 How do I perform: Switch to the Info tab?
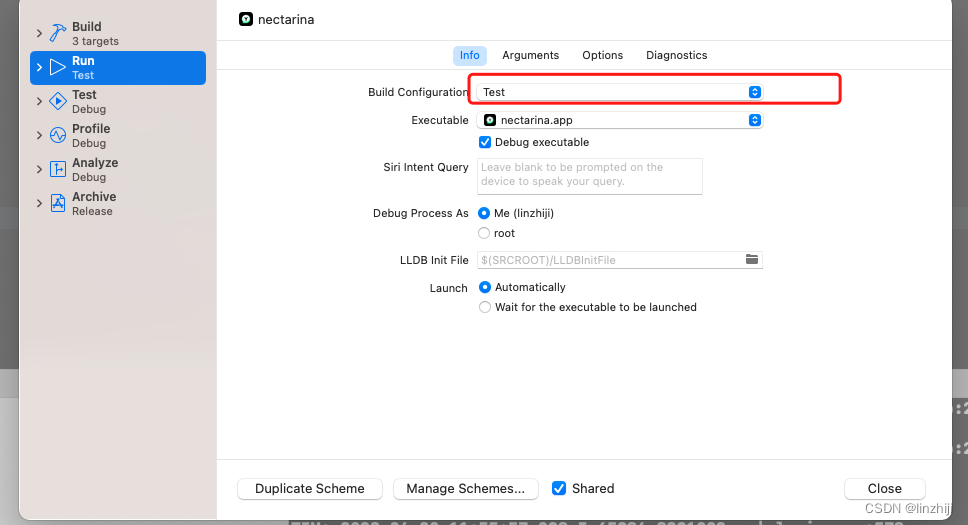point(470,55)
